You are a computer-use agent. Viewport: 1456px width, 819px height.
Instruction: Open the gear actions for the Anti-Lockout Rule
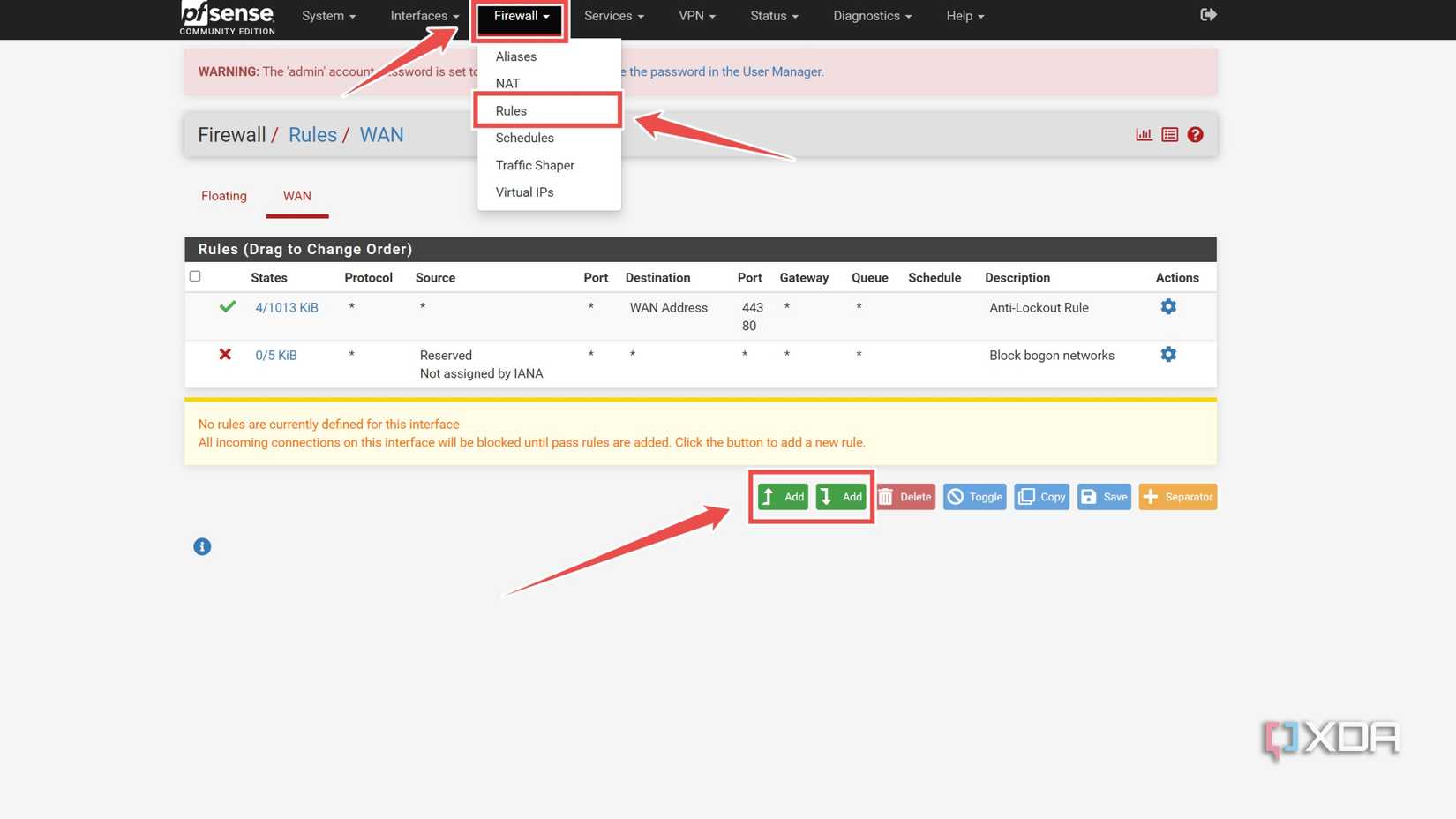tap(1167, 306)
